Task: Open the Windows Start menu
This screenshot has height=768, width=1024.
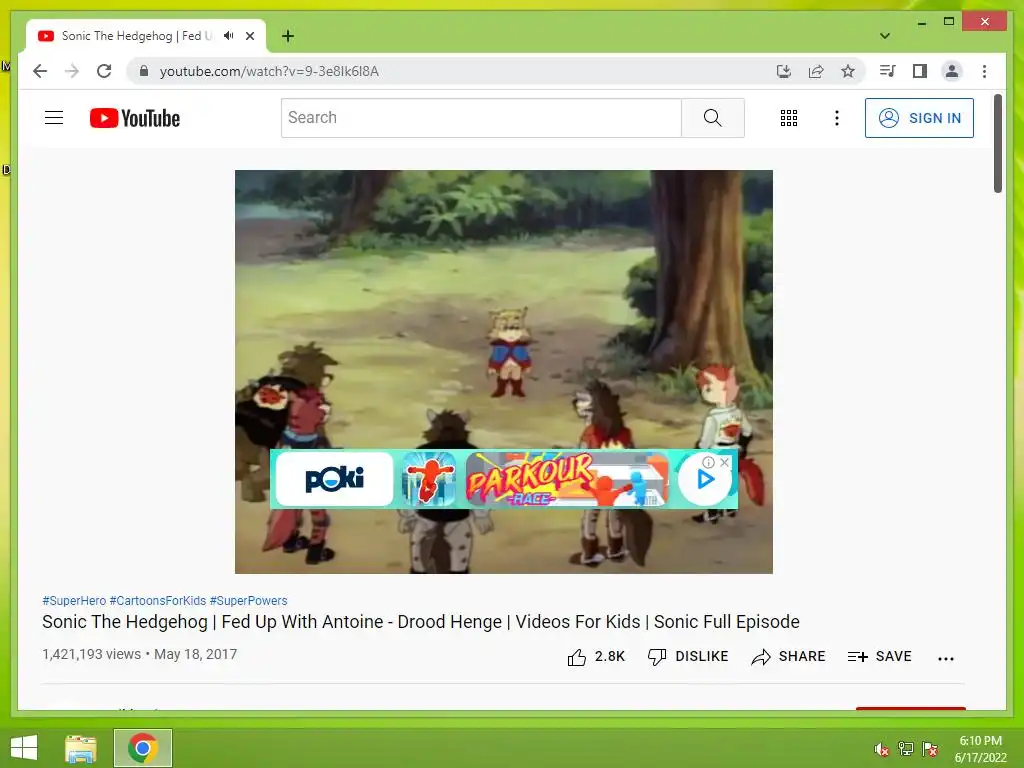Action: click(24, 748)
